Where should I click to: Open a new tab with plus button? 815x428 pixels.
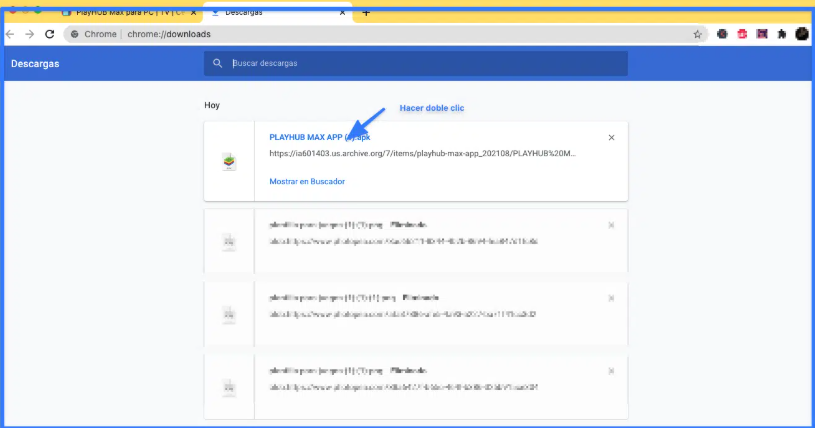366,13
